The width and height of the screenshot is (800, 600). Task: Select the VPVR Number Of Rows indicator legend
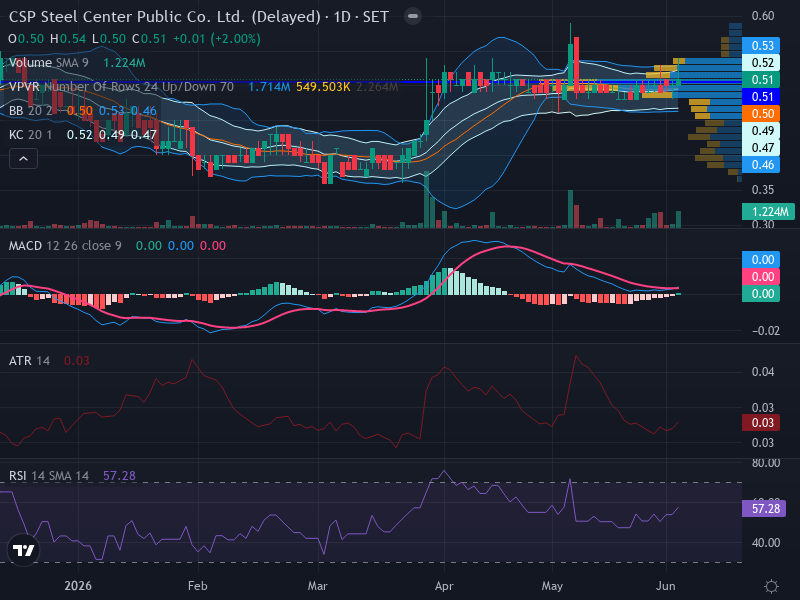(121, 87)
